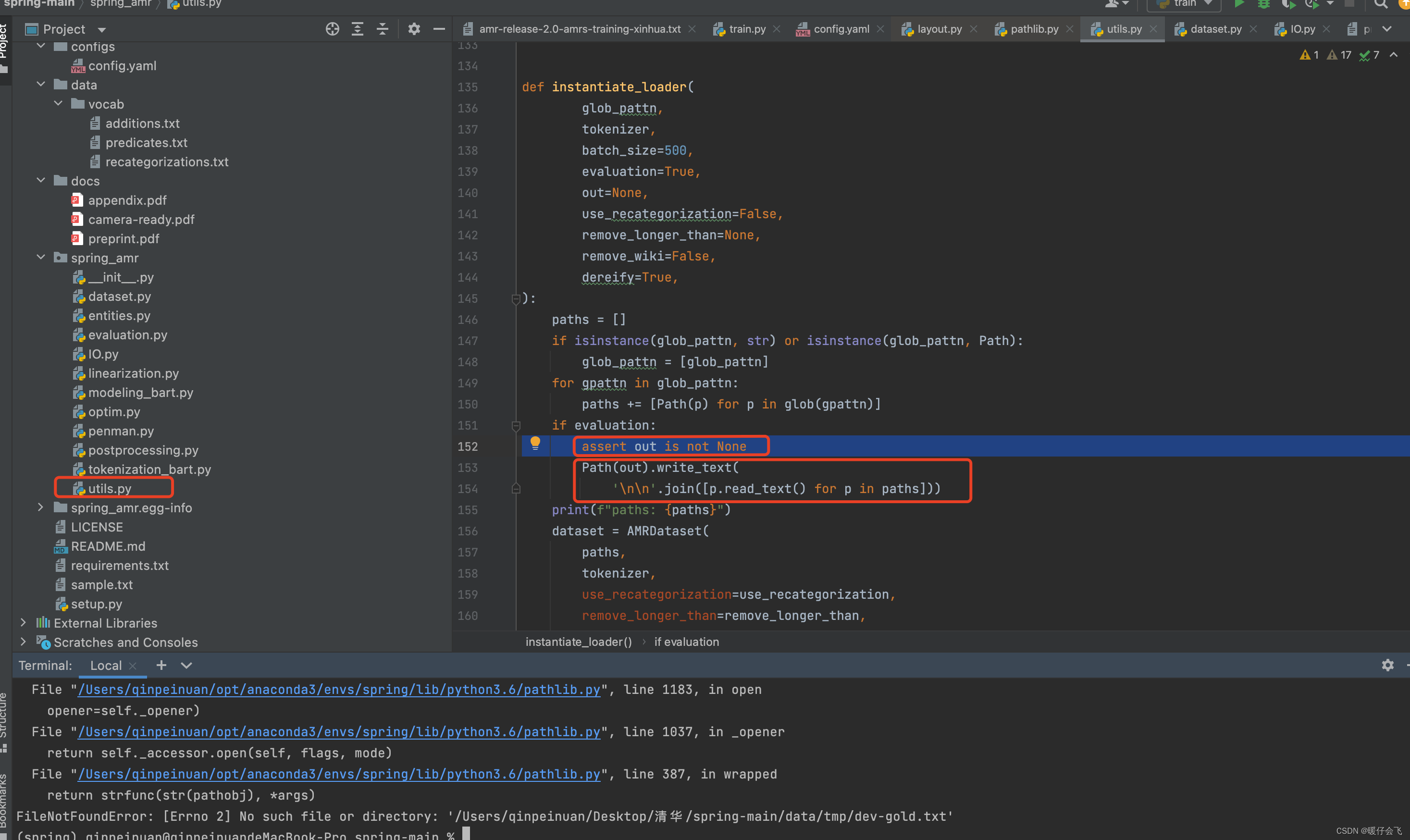
Task: Open Terminal settings gear icon
Action: pyautogui.click(x=1387, y=665)
